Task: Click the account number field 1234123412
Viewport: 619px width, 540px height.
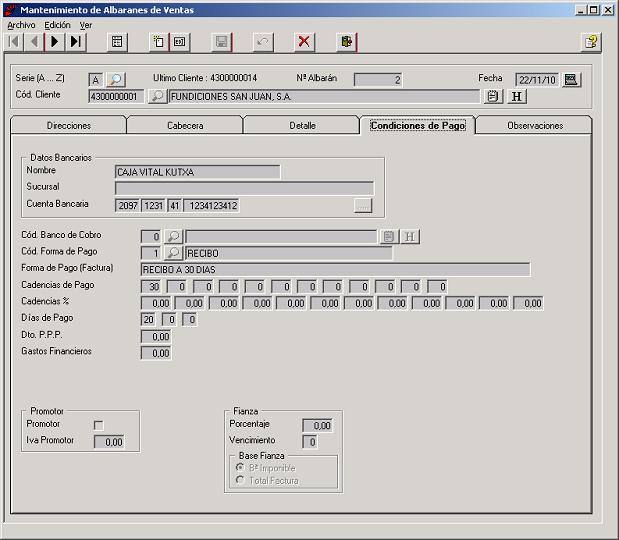Action: click(x=211, y=206)
